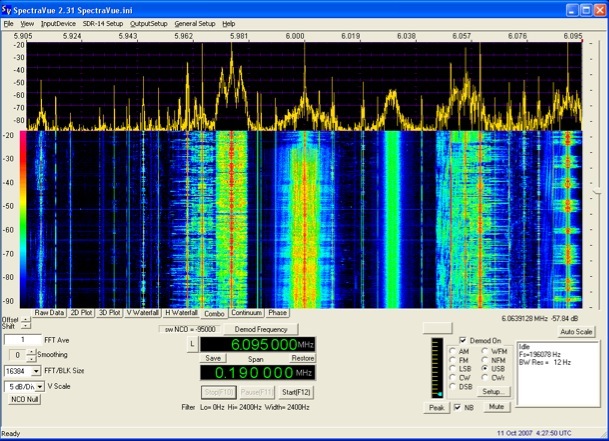609x441 pixels.
Task: Switch to the Raw Data tab
Action: [49, 313]
